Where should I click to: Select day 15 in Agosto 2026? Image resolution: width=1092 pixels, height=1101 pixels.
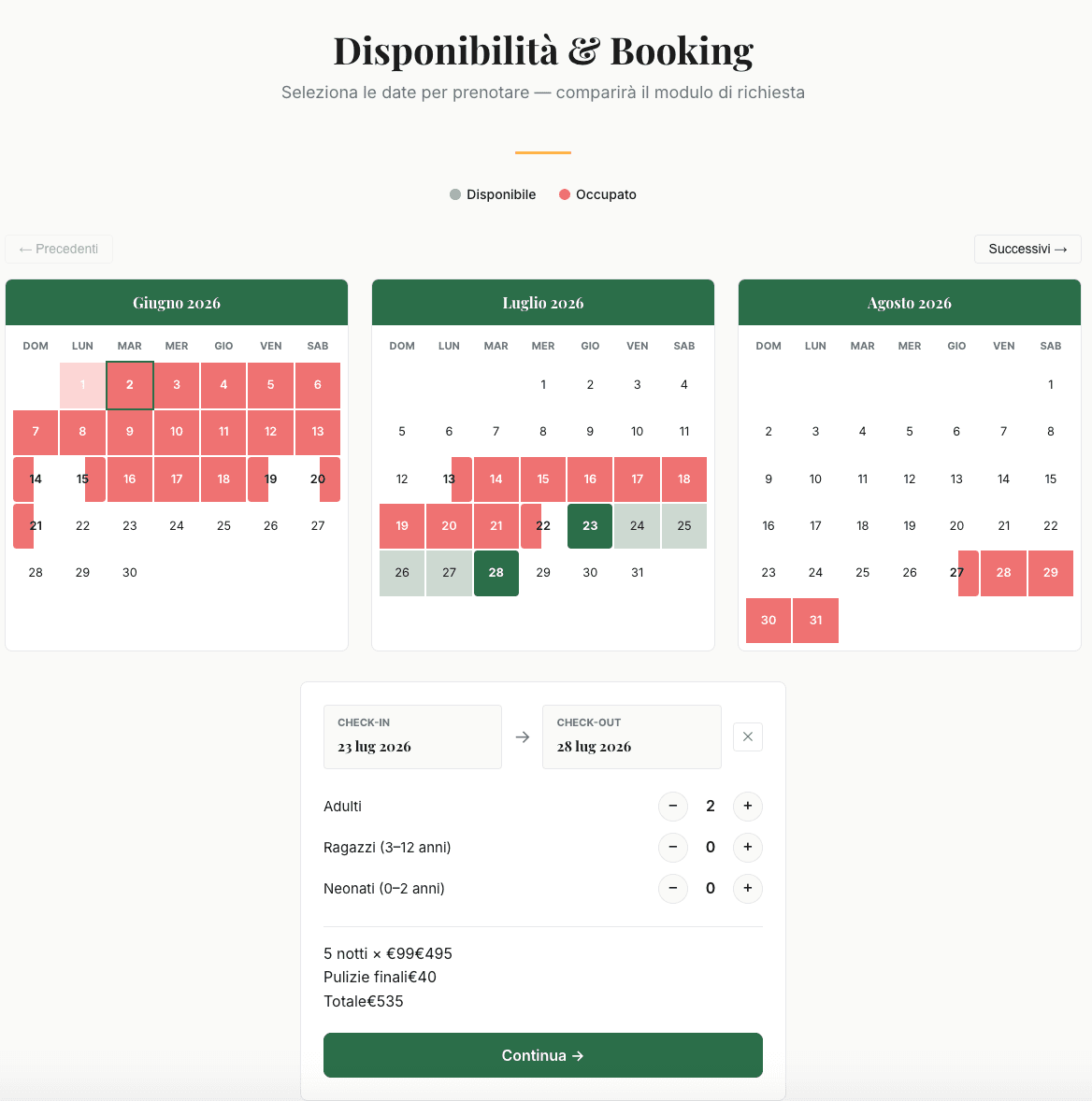[x=1051, y=479]
